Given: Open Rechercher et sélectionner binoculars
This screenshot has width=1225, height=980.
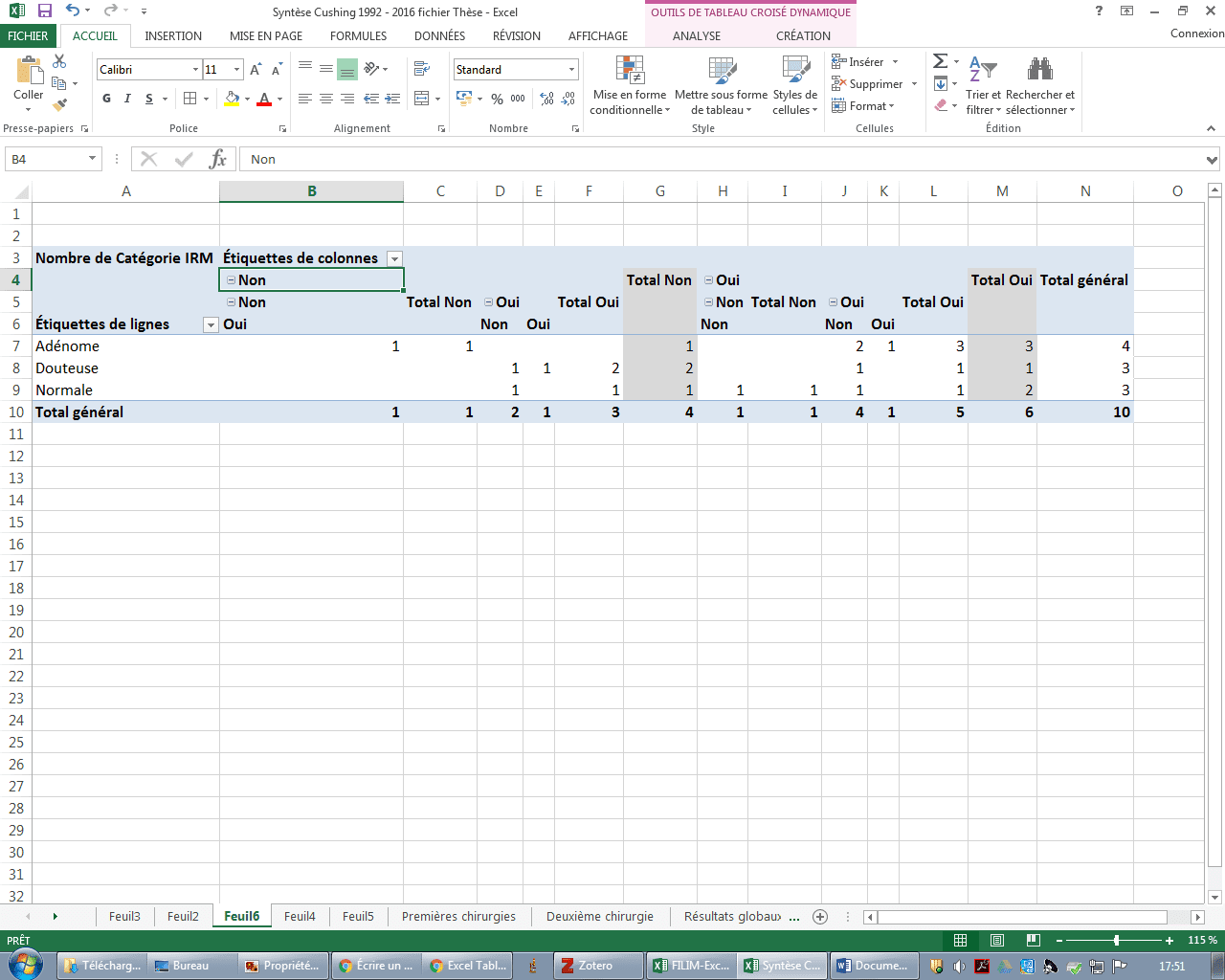Looking at the screenshot, I should pos(1040,86).
